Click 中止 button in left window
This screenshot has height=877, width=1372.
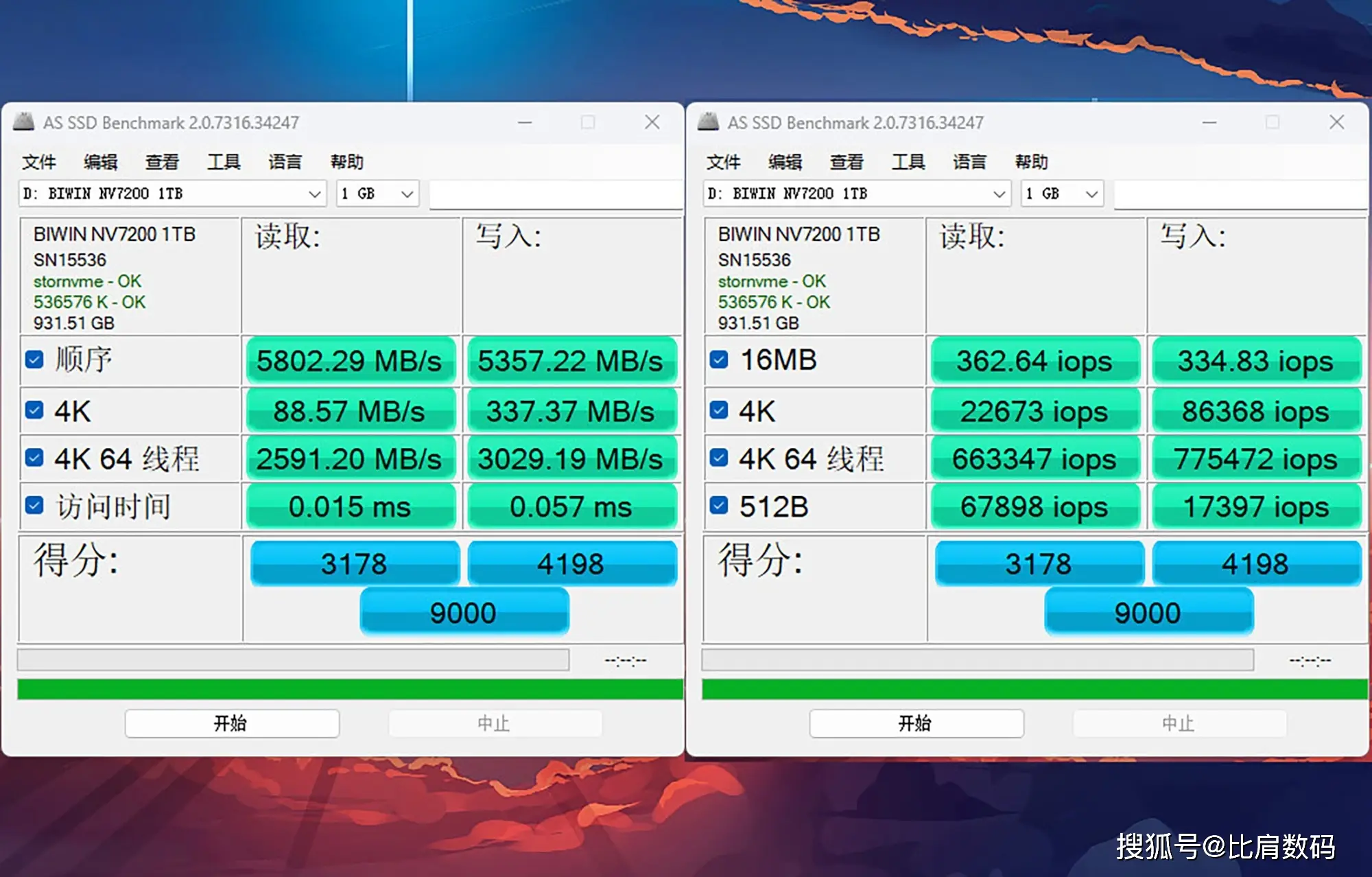(x=495, y=723)
